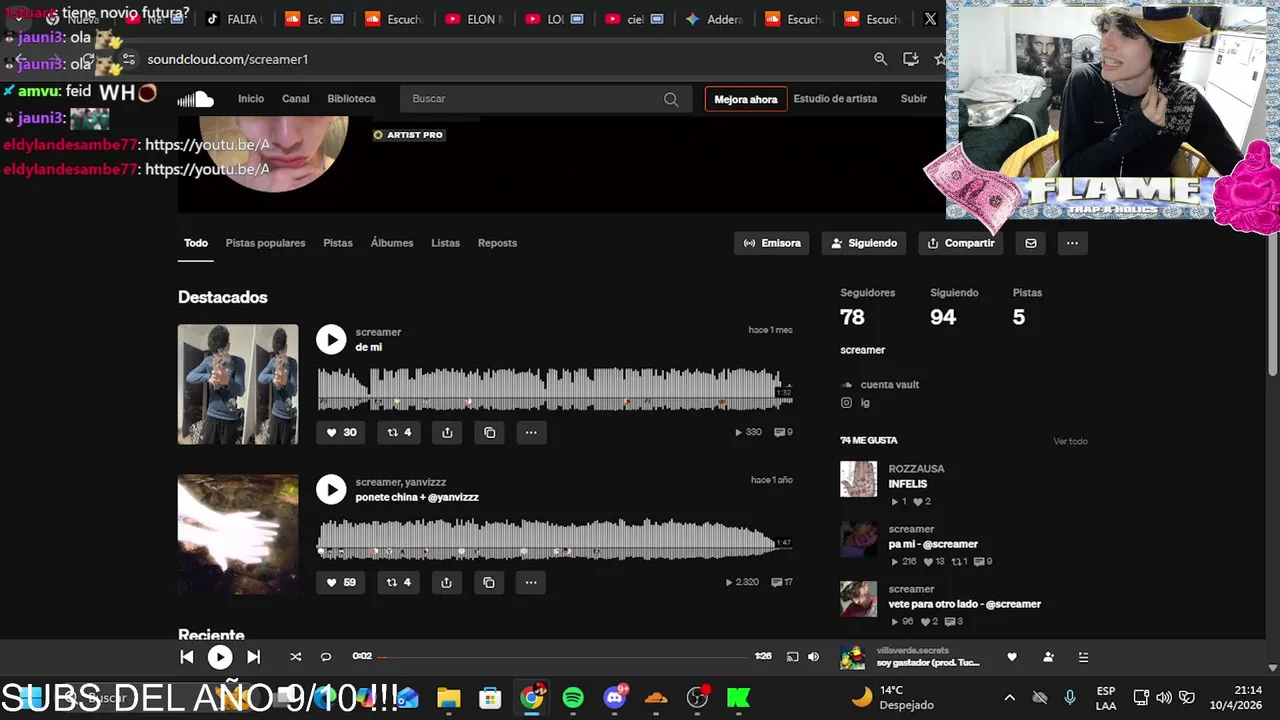This screenshot has height=720, width=1280.
Task: Open more options for "de mi"
Action: pos(531,432)
